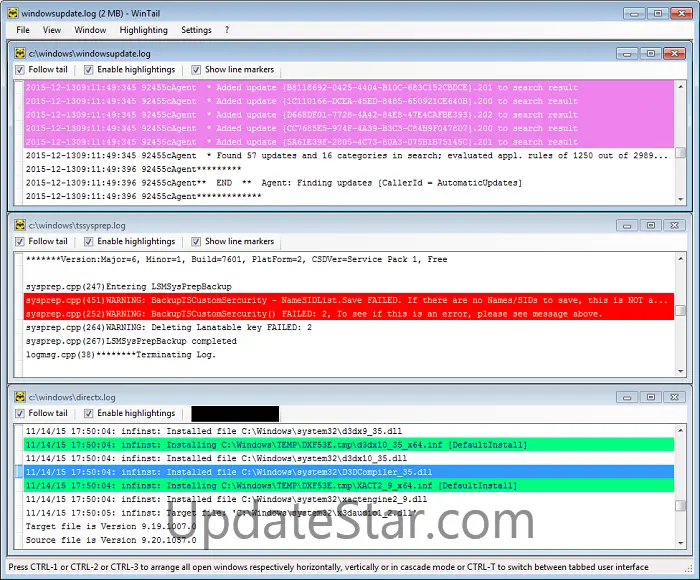This screenshot has height=580, width=700.
Task: Click scroll down arrow in windowsupdate.log pane
Action: 680,199
